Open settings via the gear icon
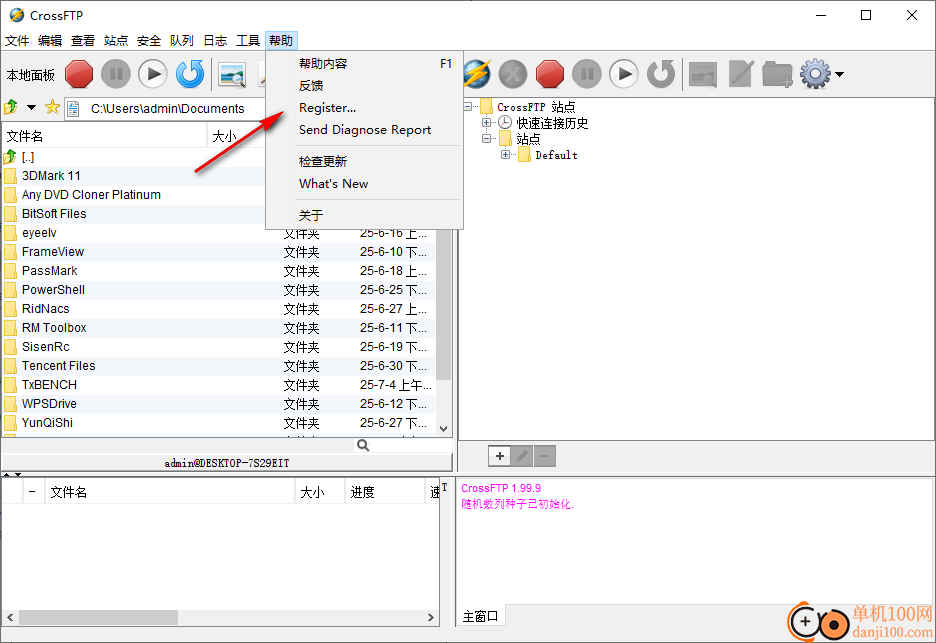The width and height of the screenshot is (936, 643). (815, 74)
